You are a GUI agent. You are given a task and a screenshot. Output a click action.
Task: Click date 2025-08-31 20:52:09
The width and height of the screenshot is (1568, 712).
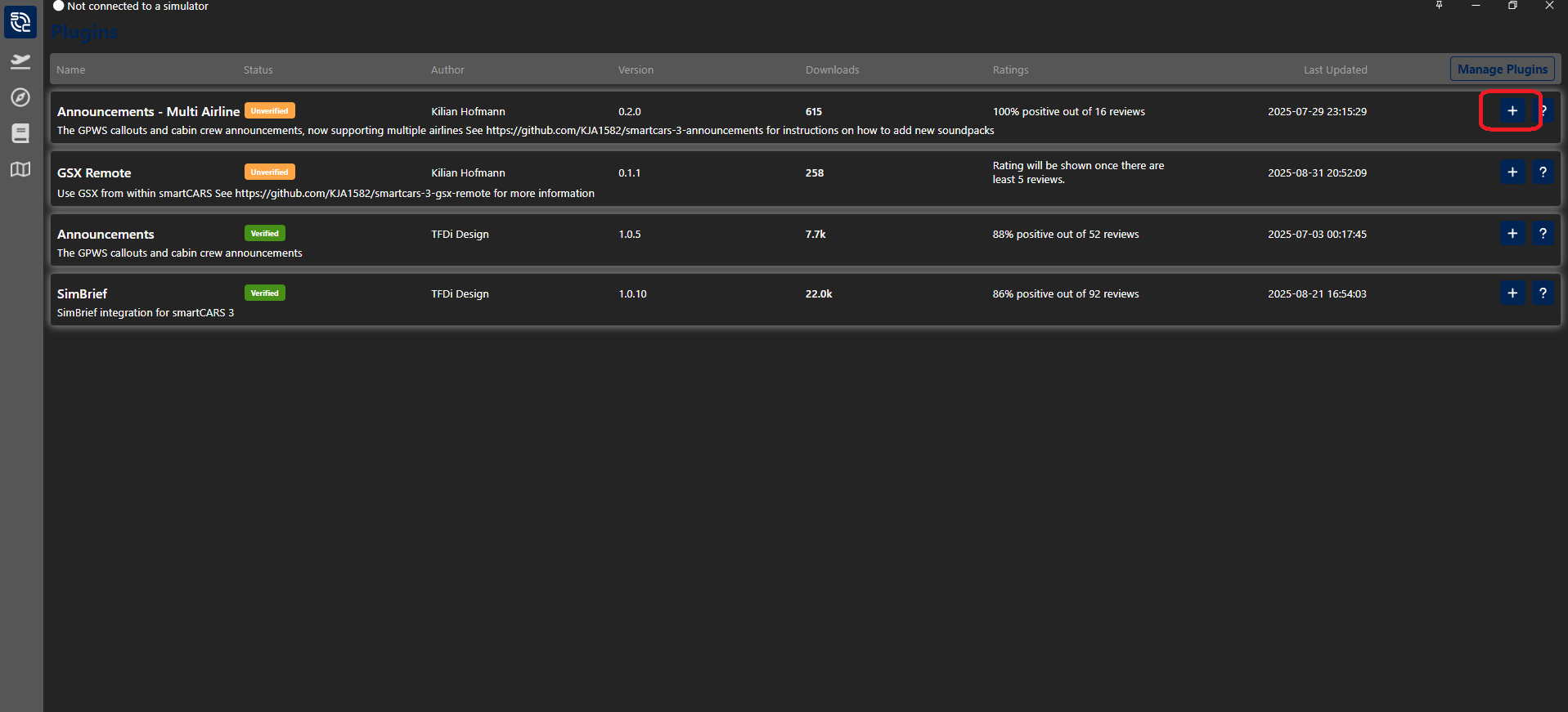(1317, 173)
